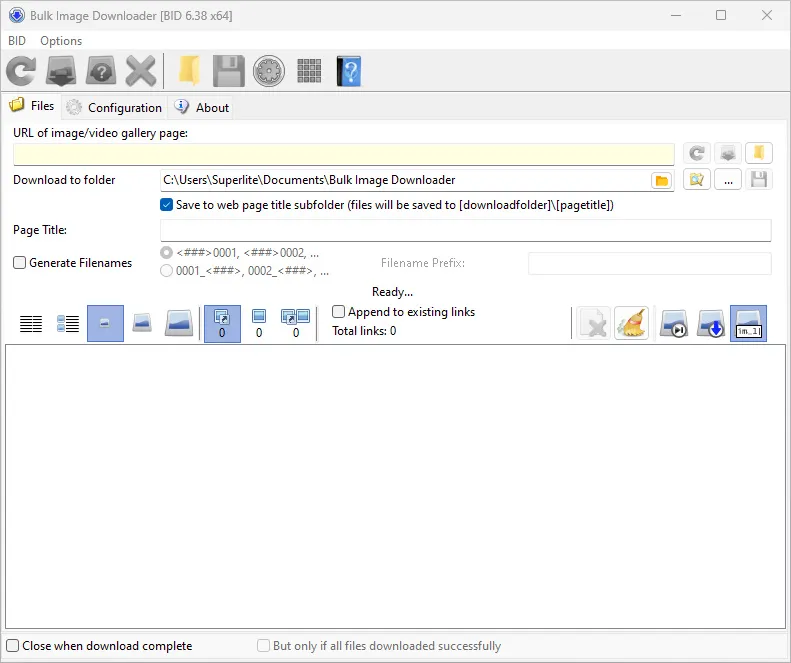Open the About tab

pyautogui.click(x=201, y=107)
